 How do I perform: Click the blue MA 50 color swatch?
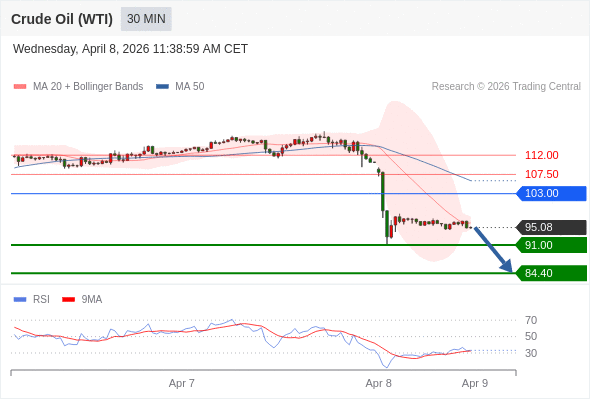[x=162, y=87]
